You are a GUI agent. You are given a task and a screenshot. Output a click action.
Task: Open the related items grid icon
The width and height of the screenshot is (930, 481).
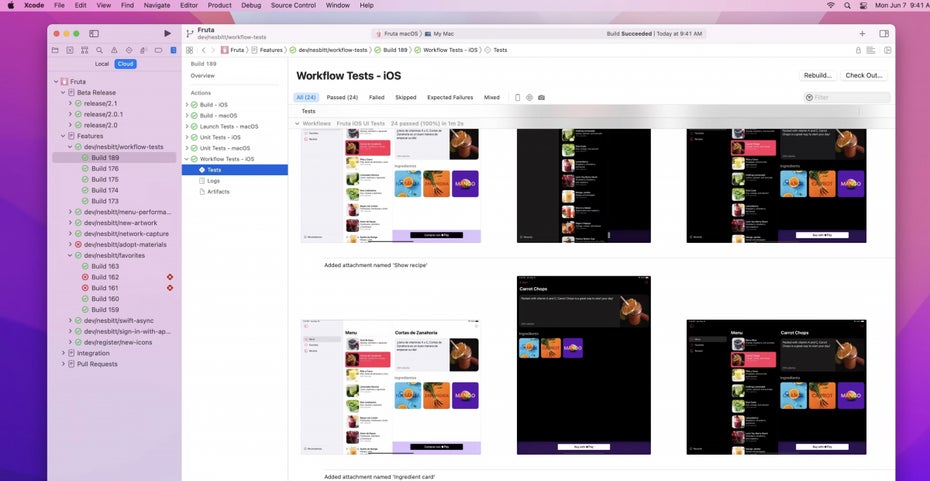pyautogui.click(x=189, y=50)
